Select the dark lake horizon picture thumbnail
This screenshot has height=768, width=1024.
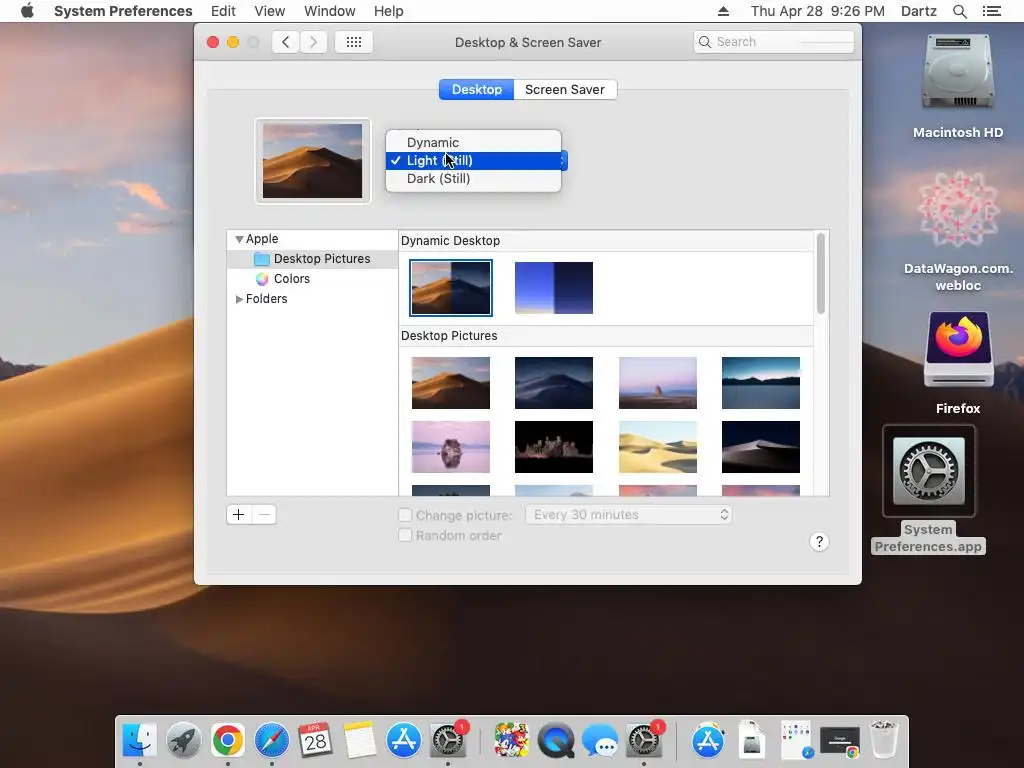pos(761,383)
